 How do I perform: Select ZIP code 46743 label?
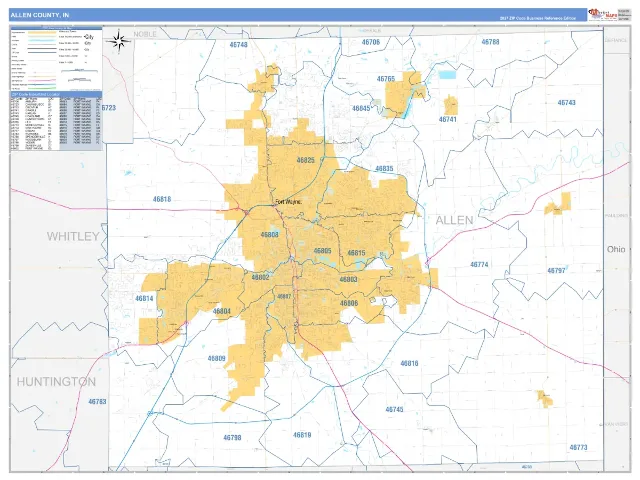[567, 102]
